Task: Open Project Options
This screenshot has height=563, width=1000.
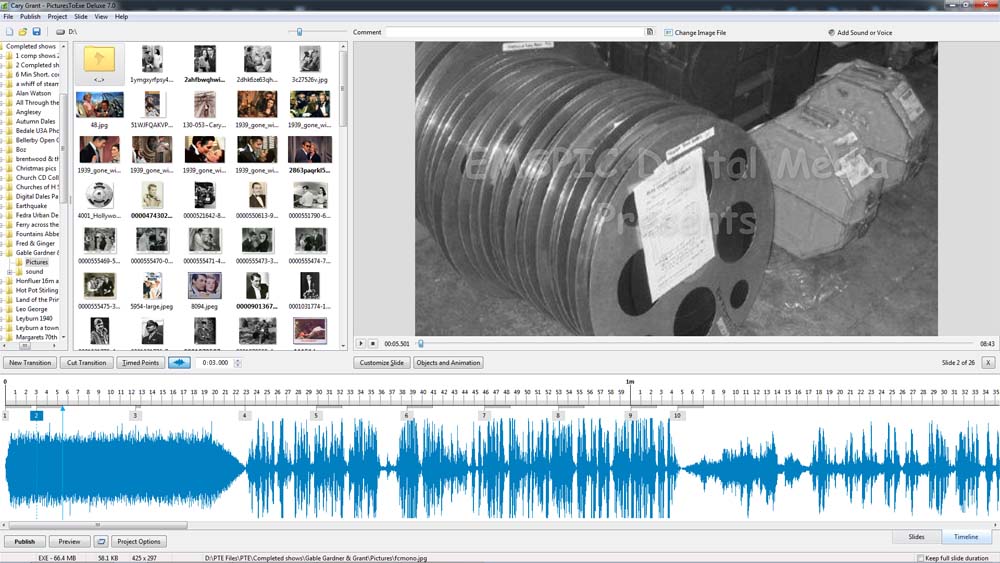Action: [x=139, y=541]
